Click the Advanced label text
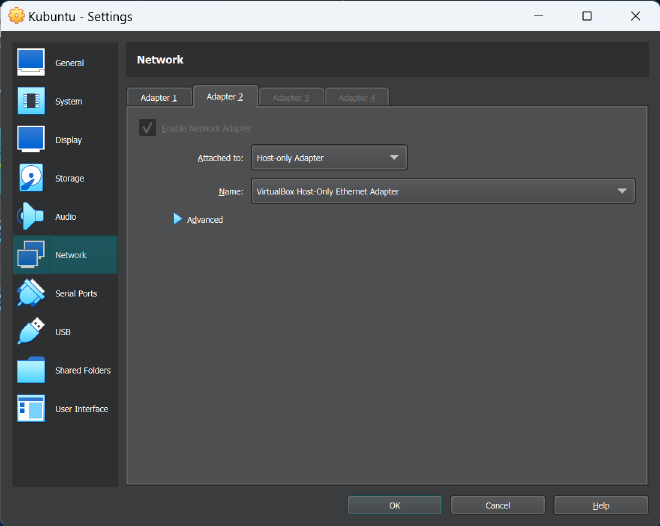660x526 pixels. (x=205, y=220)
